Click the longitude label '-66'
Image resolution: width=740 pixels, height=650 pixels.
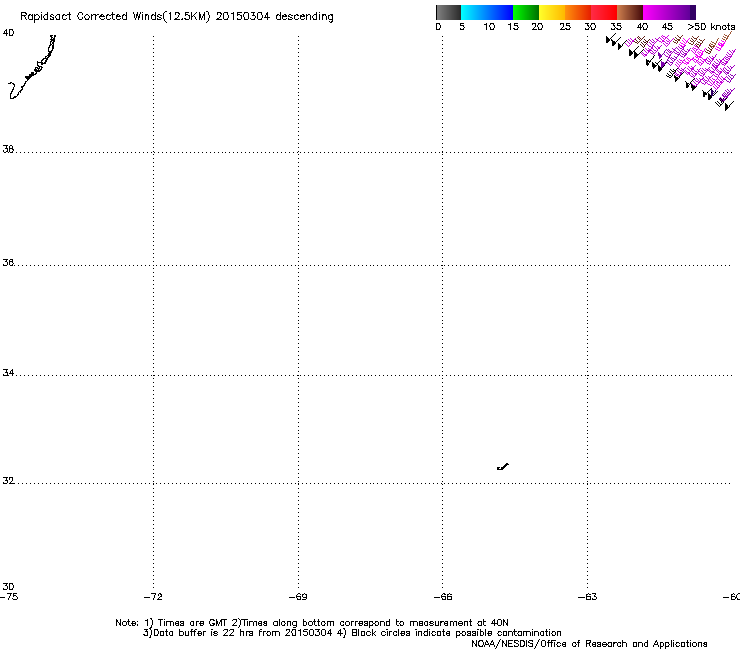click(443, 597)
